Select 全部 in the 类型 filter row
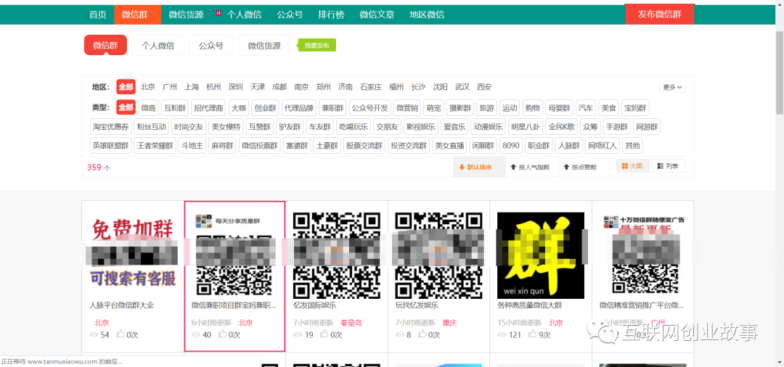Image resolution: width=784 pixels, height=367 pixels. 126,108
